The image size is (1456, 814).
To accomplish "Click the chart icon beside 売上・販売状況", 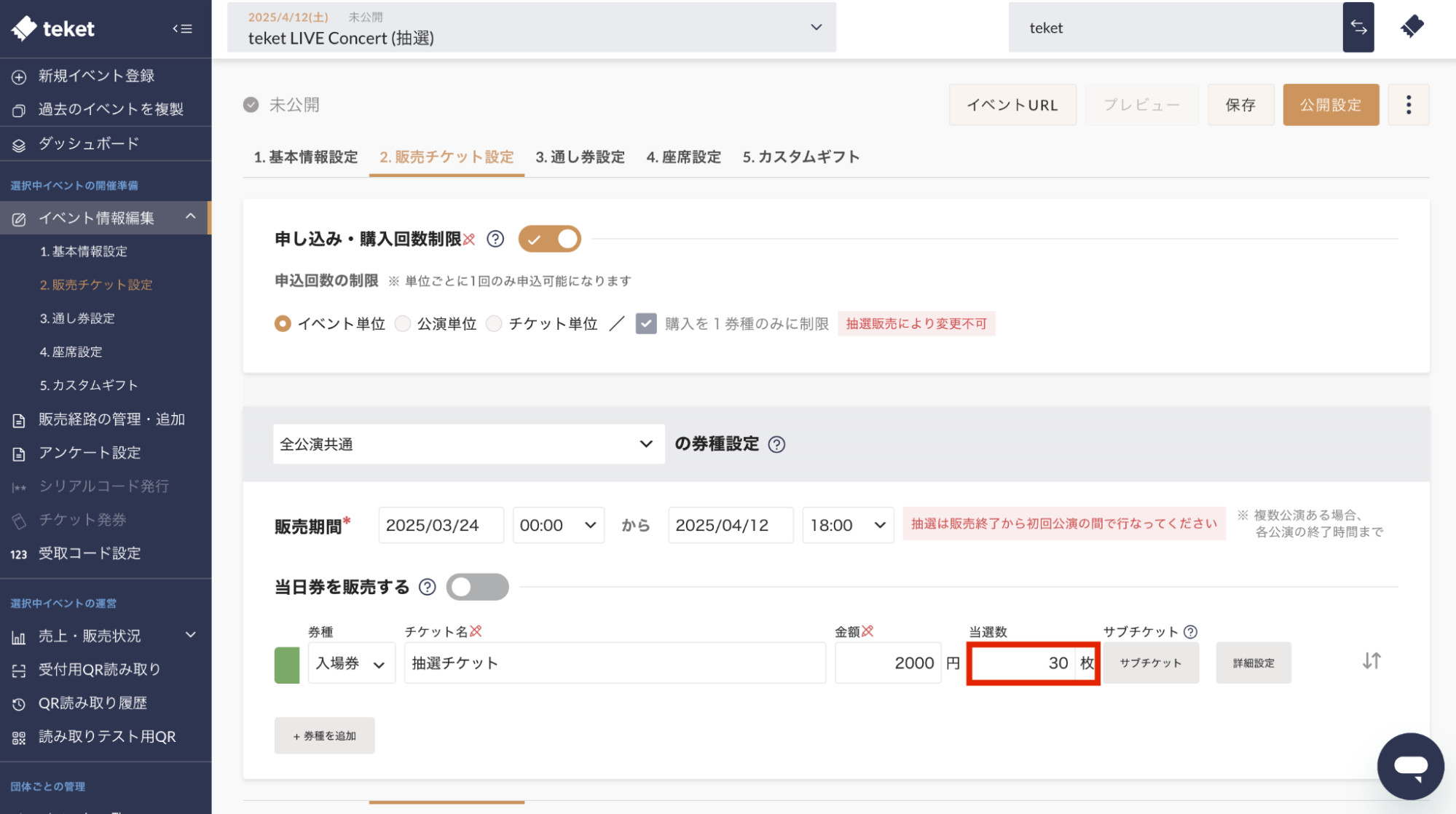I will pyautogui.click(x=19, y=637).
